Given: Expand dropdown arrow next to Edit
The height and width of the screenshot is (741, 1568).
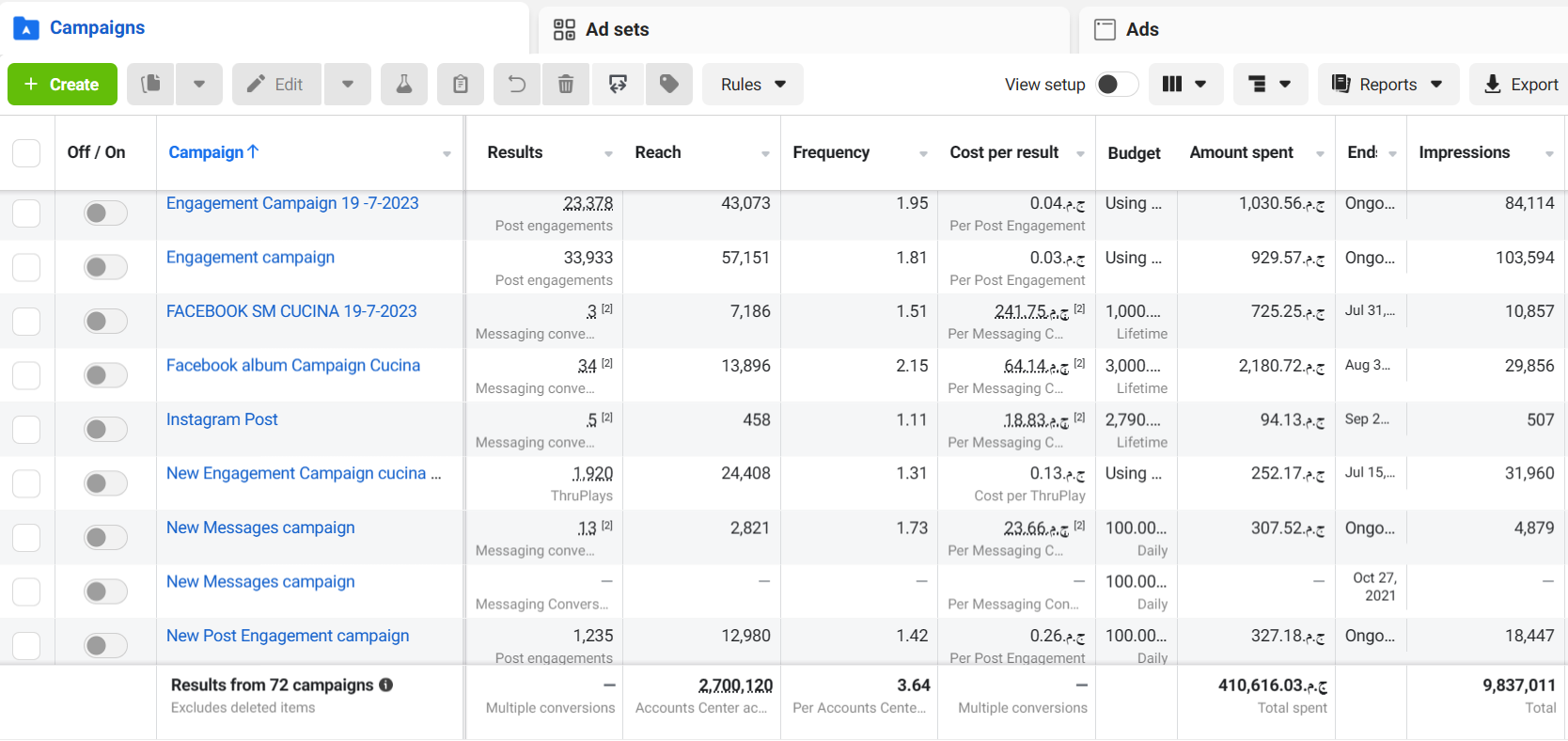Looking at the screenshot, I should 348,85.
